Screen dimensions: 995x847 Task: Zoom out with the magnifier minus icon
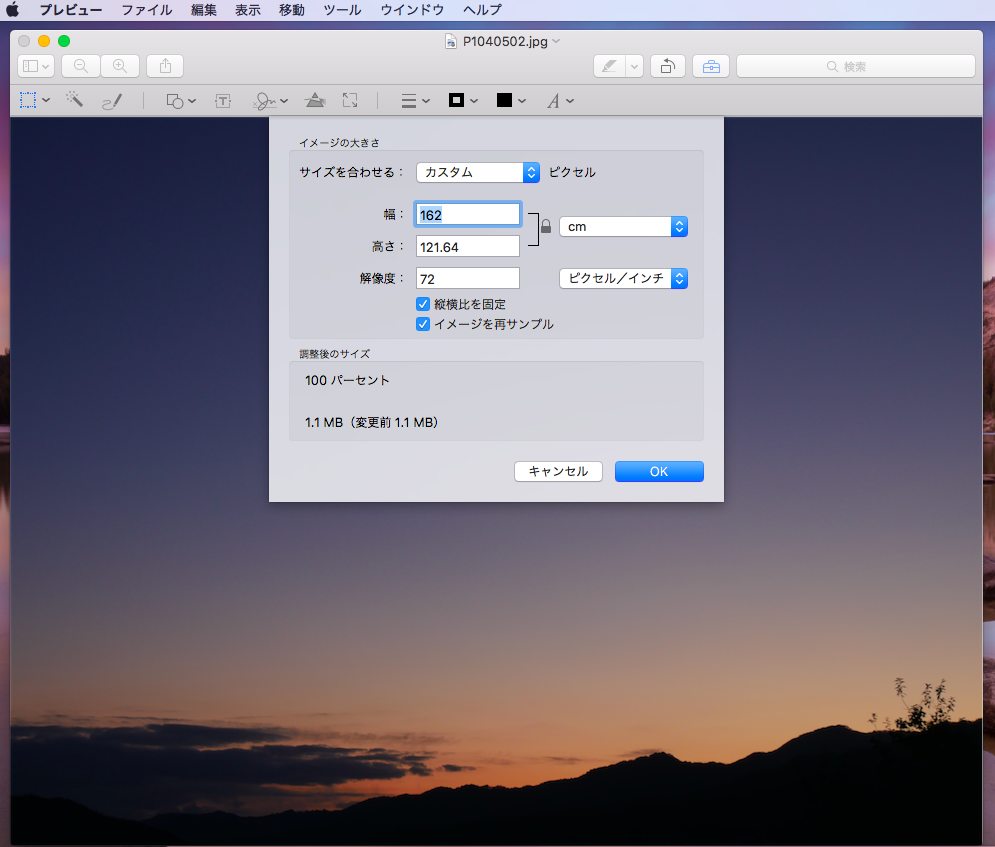click(x=81, y=66)
